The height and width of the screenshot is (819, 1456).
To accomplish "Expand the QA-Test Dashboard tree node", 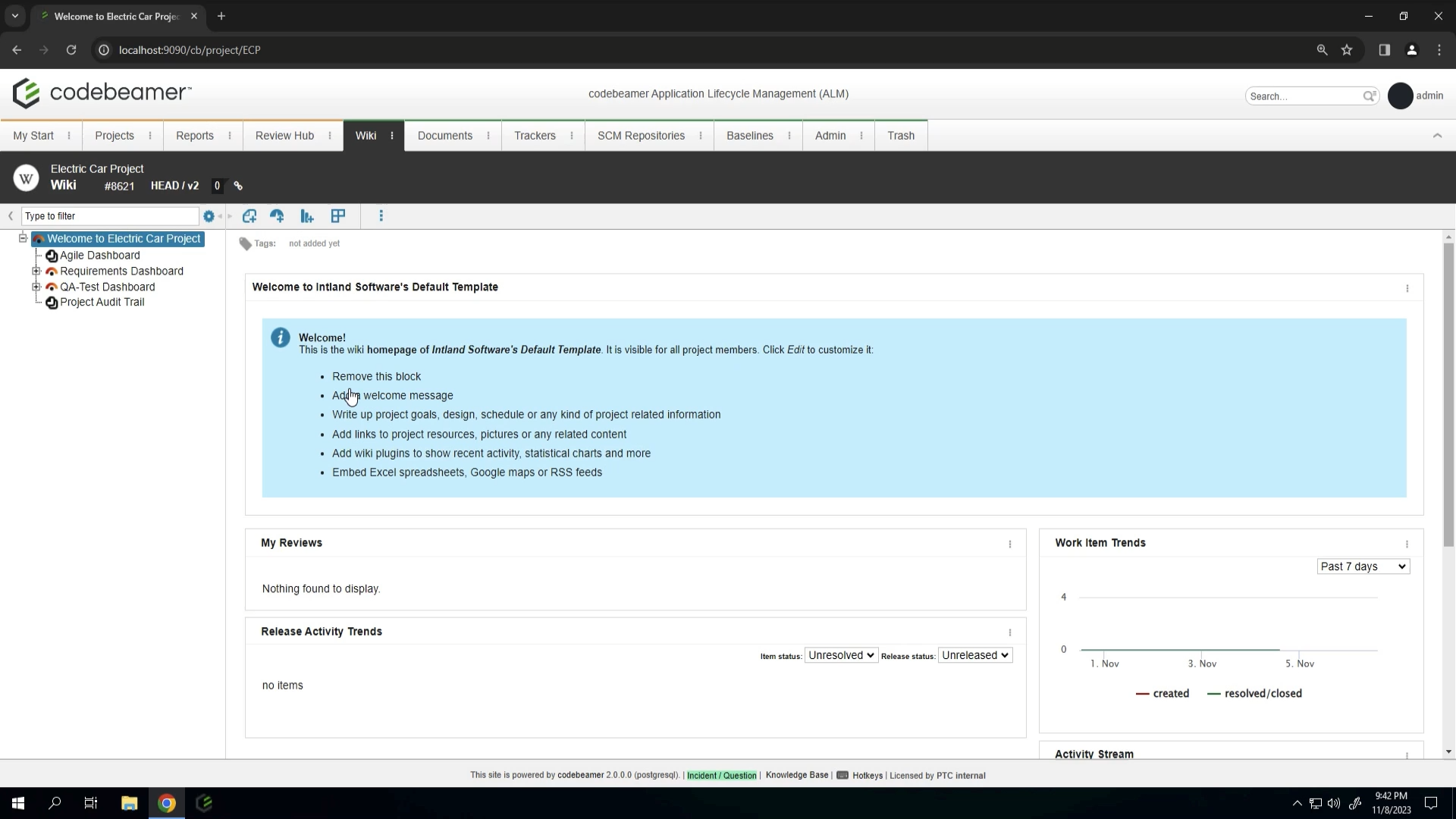I will click(36, 287).
